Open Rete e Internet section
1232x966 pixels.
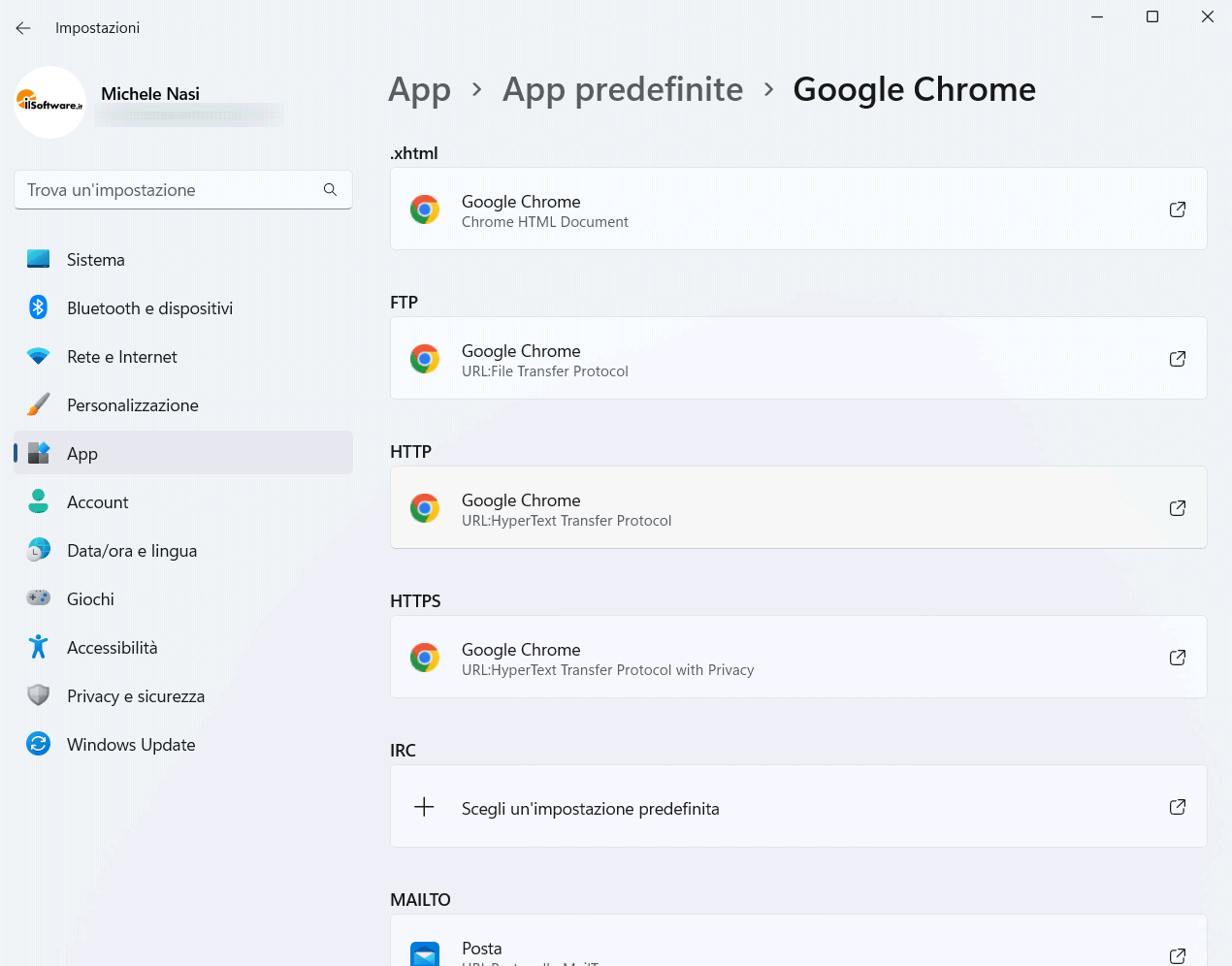click(183, 357)
